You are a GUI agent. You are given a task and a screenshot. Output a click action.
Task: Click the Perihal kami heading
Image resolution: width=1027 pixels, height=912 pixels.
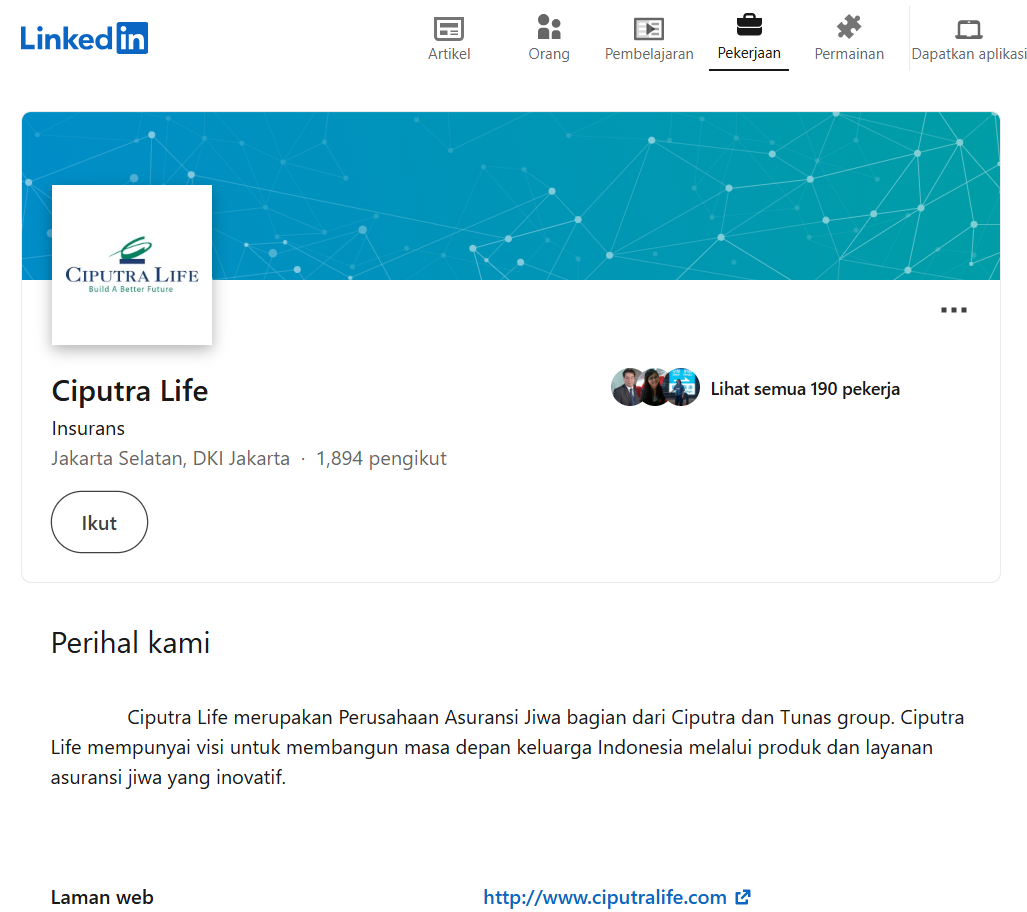tap(130, 643)
